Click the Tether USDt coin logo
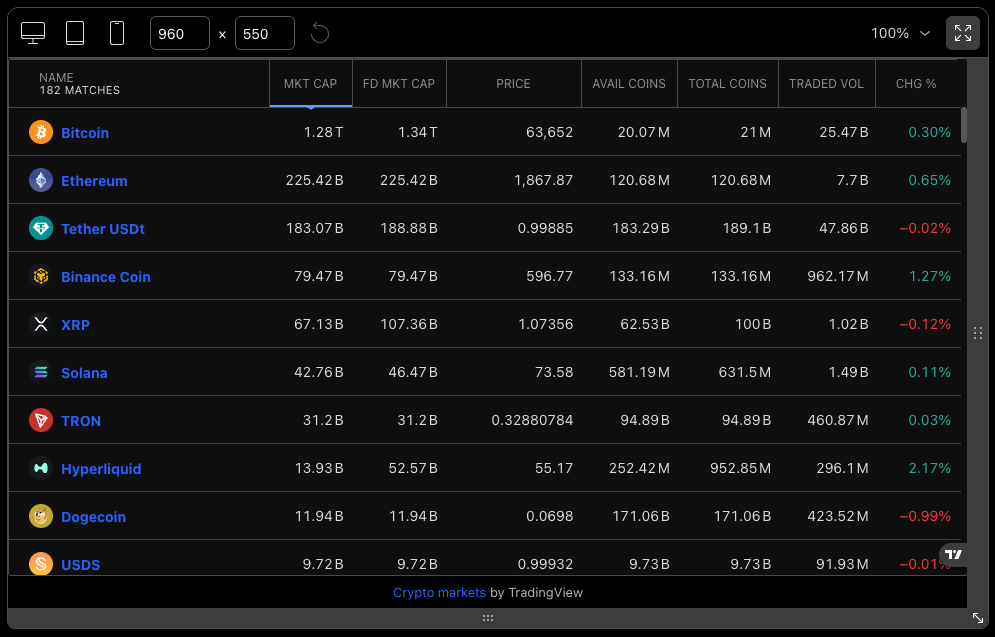Viewport: 995px width, 637px height. (x=41, y=228)
